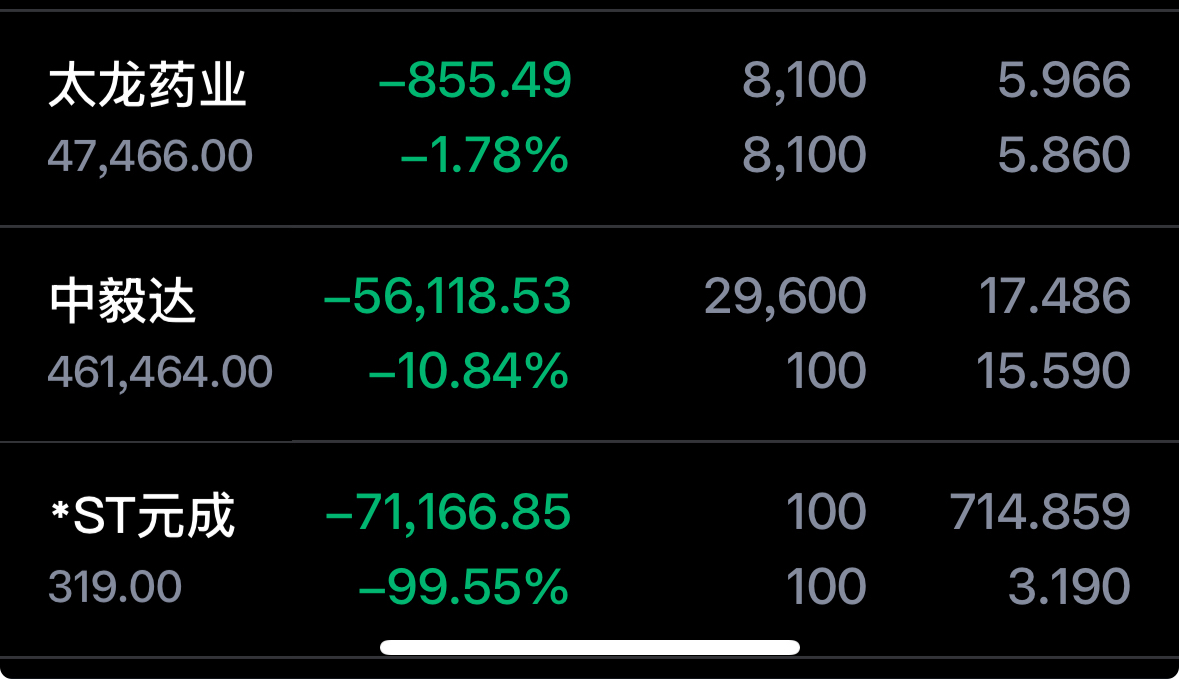Select the 29,600 share quantity
The width and height of the screenshot is (1179, 679).
coord(785,296)
